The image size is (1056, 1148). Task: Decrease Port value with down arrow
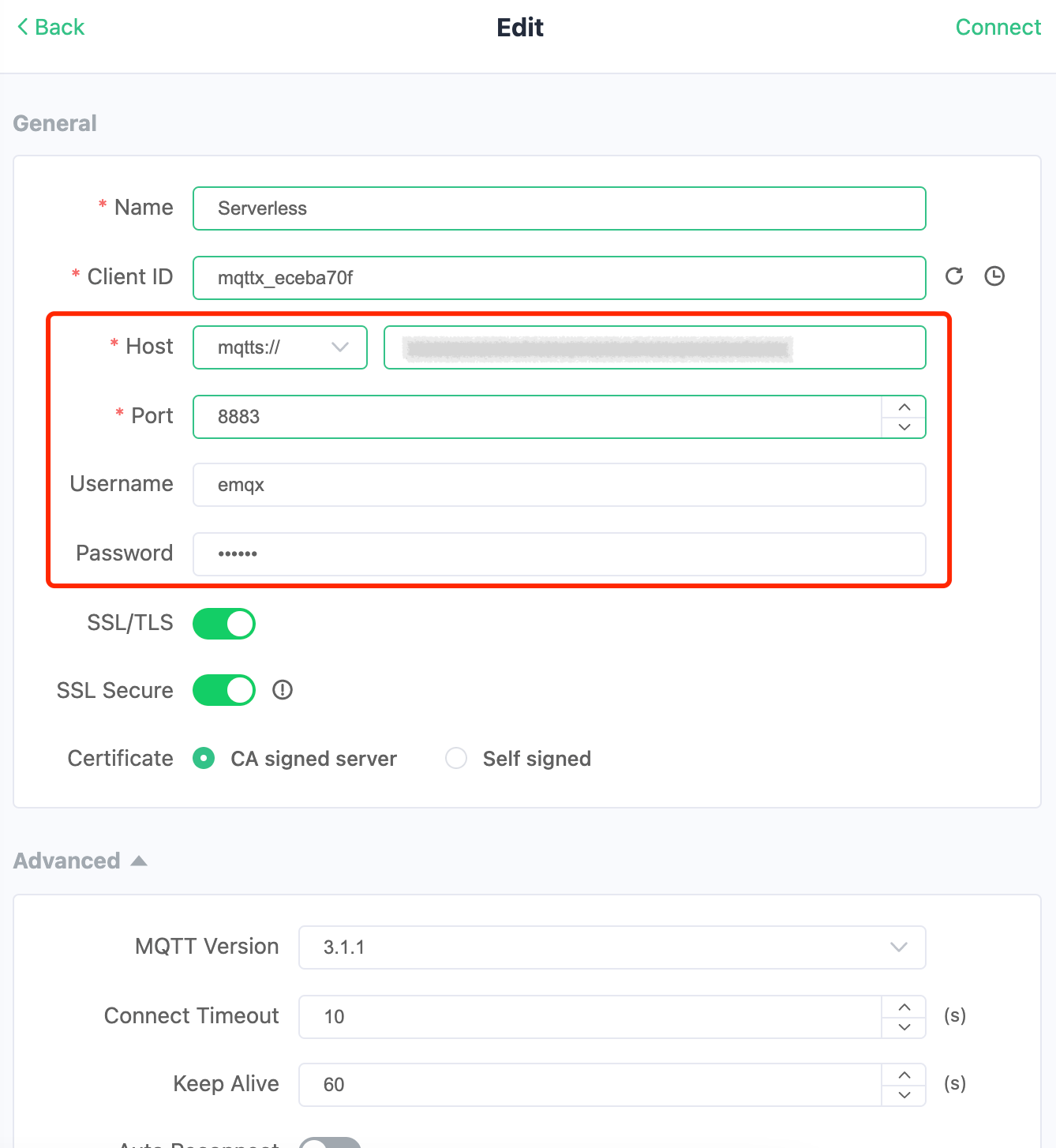point(904,427)
